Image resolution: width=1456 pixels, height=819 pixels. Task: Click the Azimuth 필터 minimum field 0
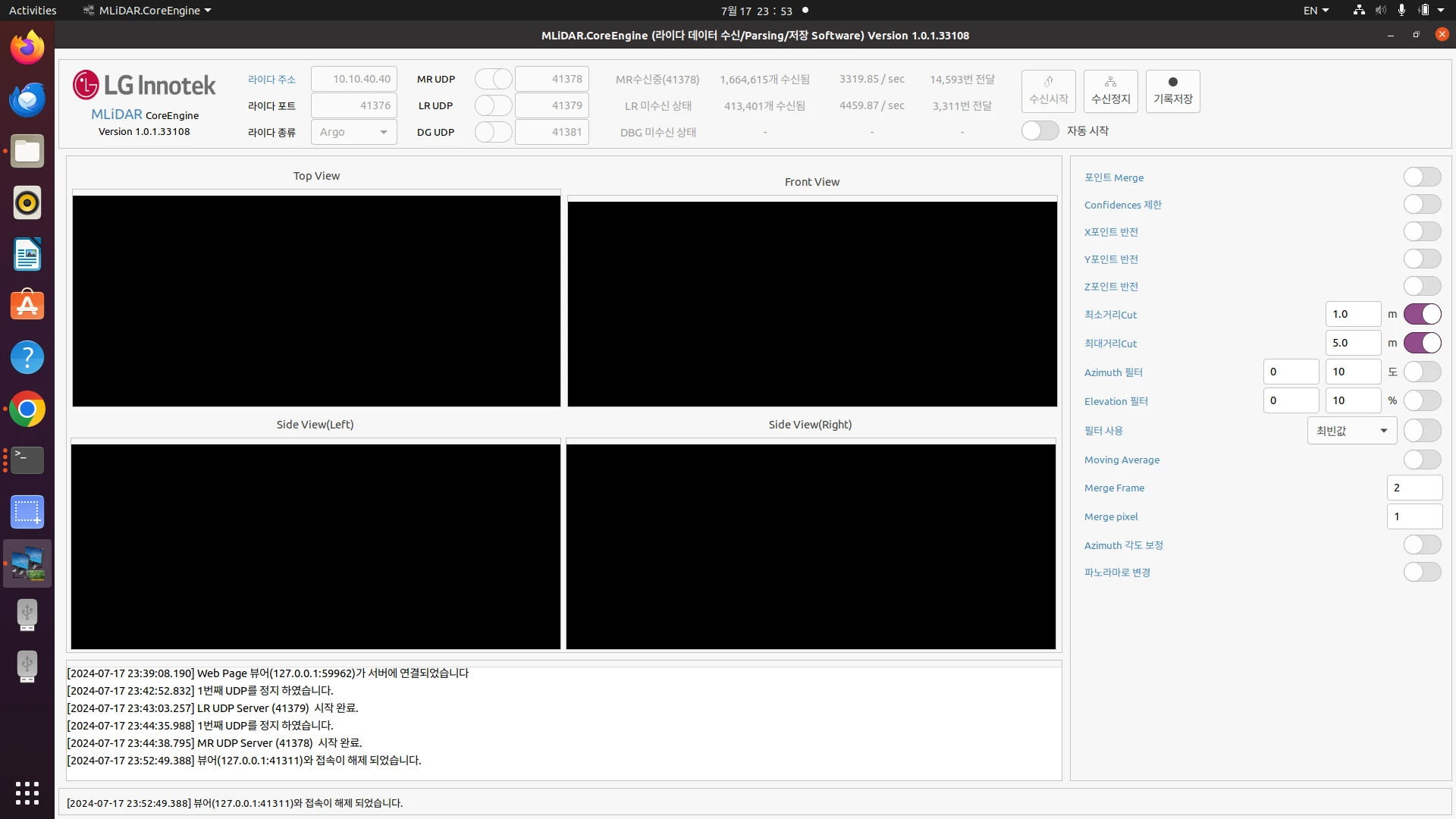point(1291,372)
